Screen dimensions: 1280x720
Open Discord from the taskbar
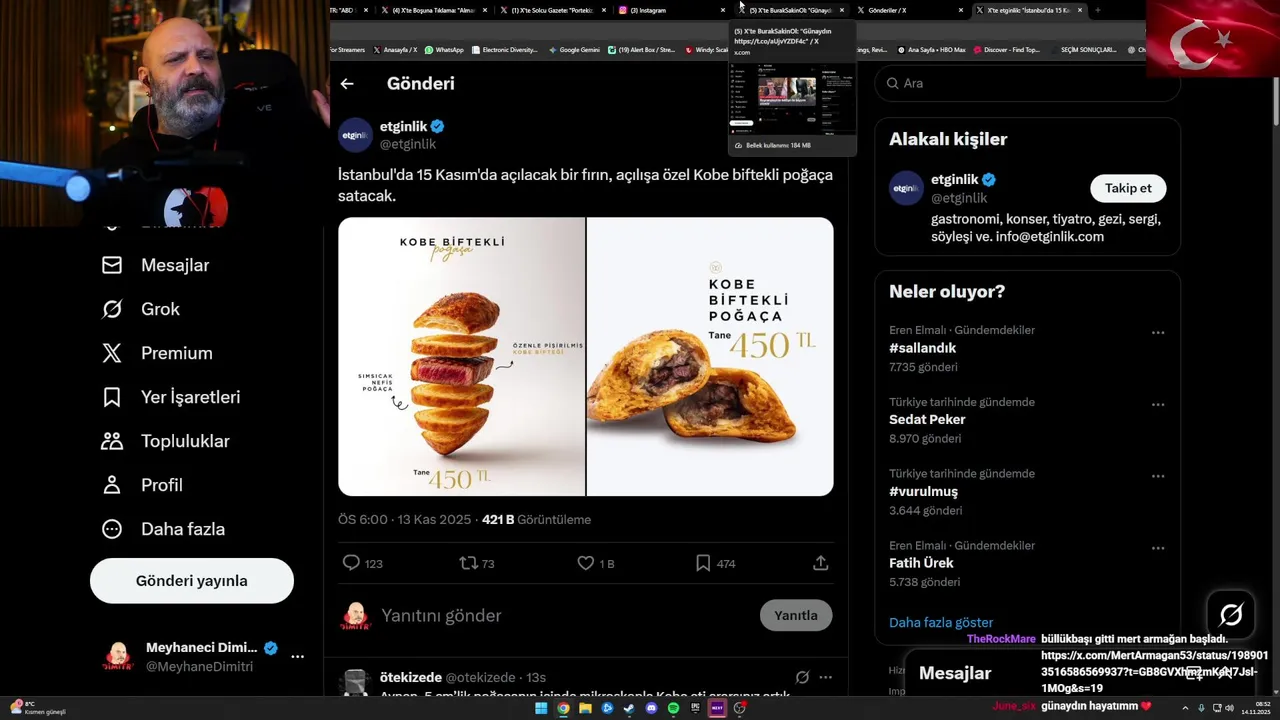[x=651, y=708]
